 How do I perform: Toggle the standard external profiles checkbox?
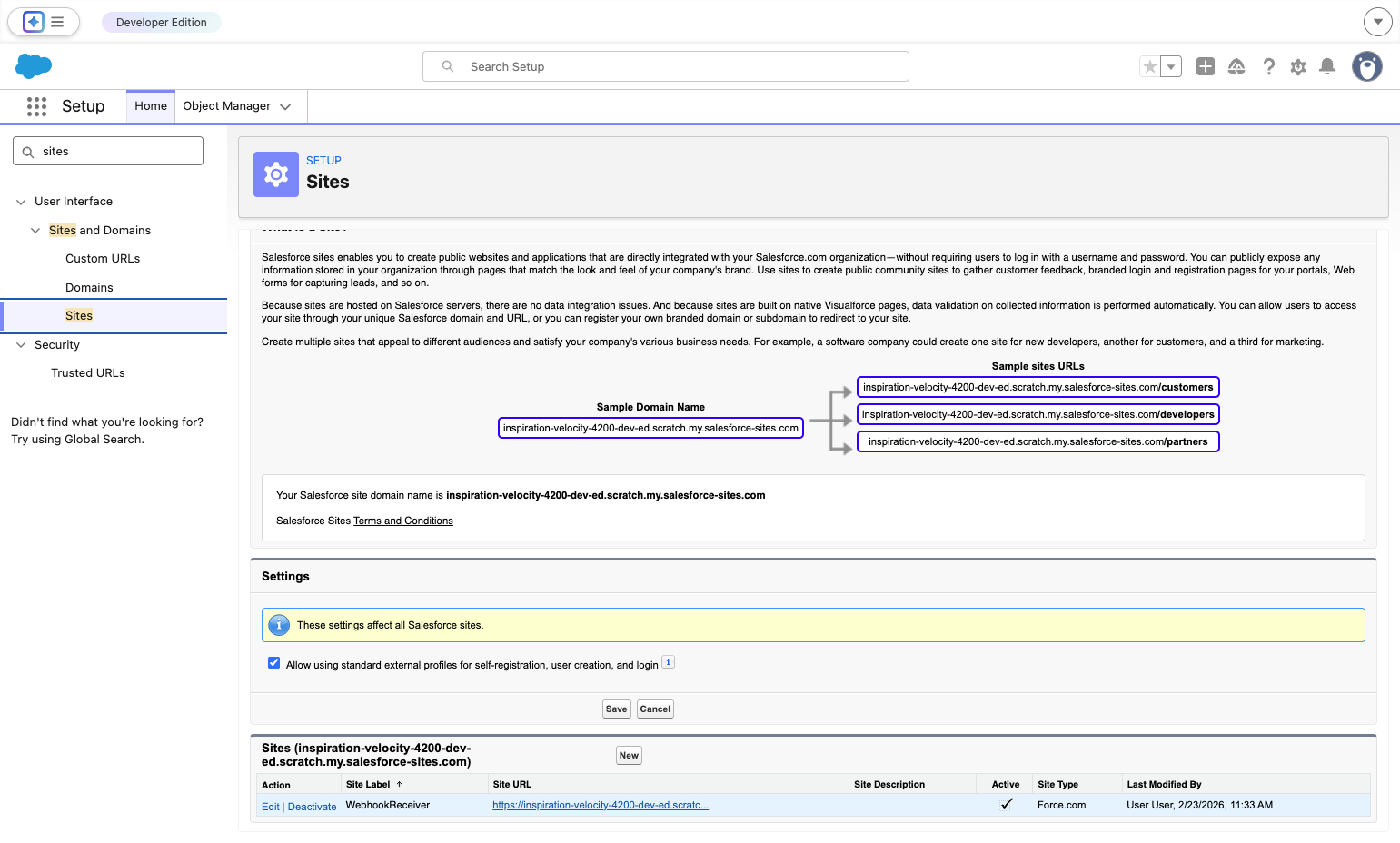[273, 663]
